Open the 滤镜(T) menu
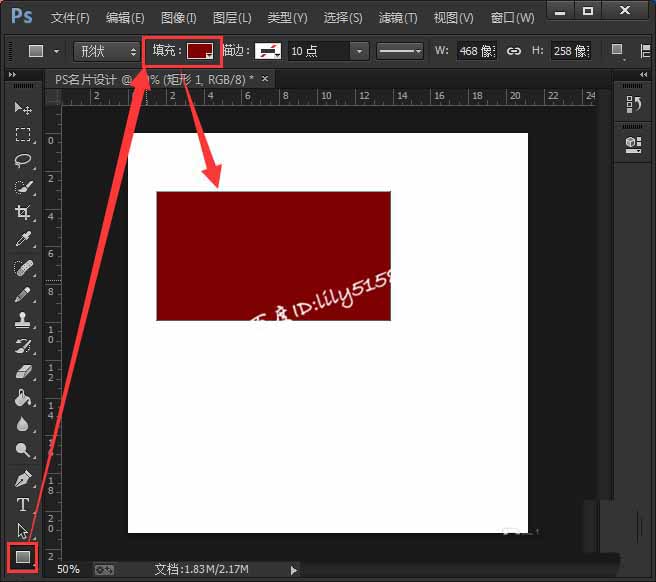The image size is (656, 582). click(398, 18)
